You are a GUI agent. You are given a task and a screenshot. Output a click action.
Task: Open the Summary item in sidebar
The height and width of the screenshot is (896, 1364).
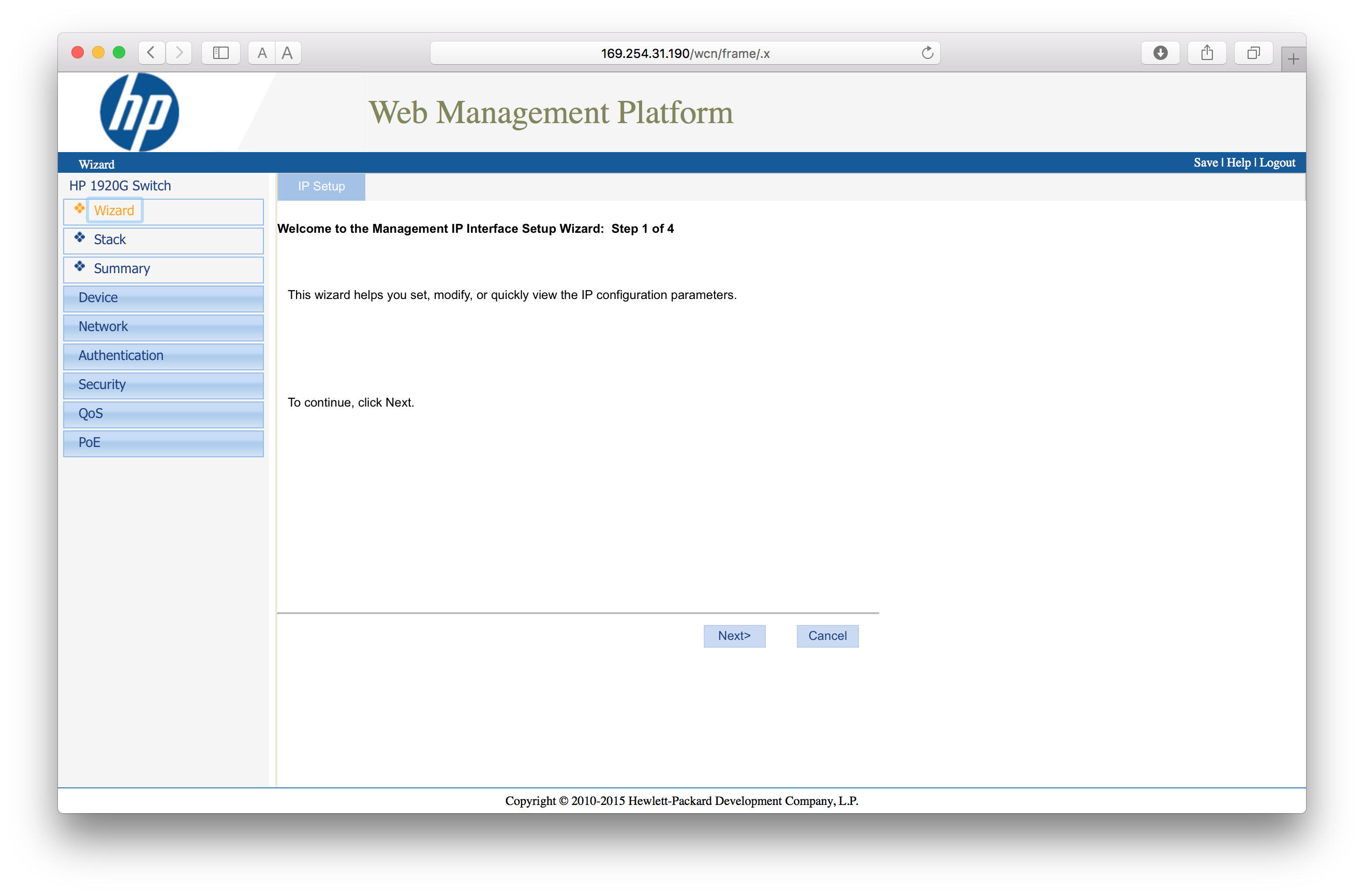point(122,268)
